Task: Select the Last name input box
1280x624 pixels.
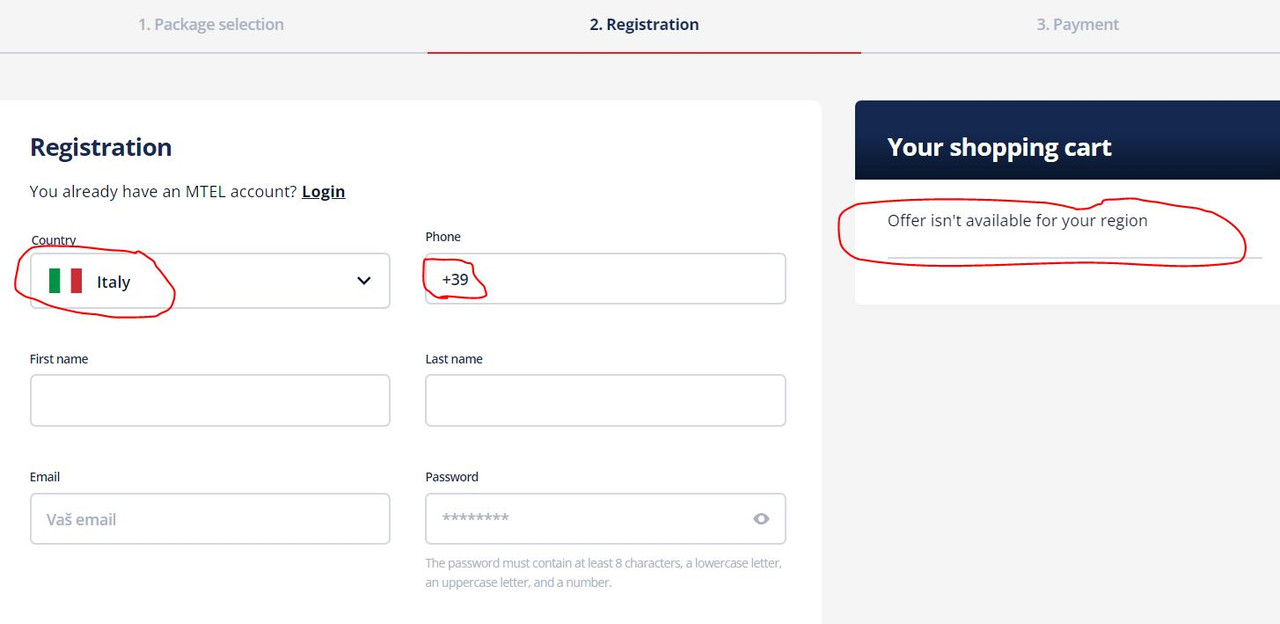Action: click(x=606, y=400)
